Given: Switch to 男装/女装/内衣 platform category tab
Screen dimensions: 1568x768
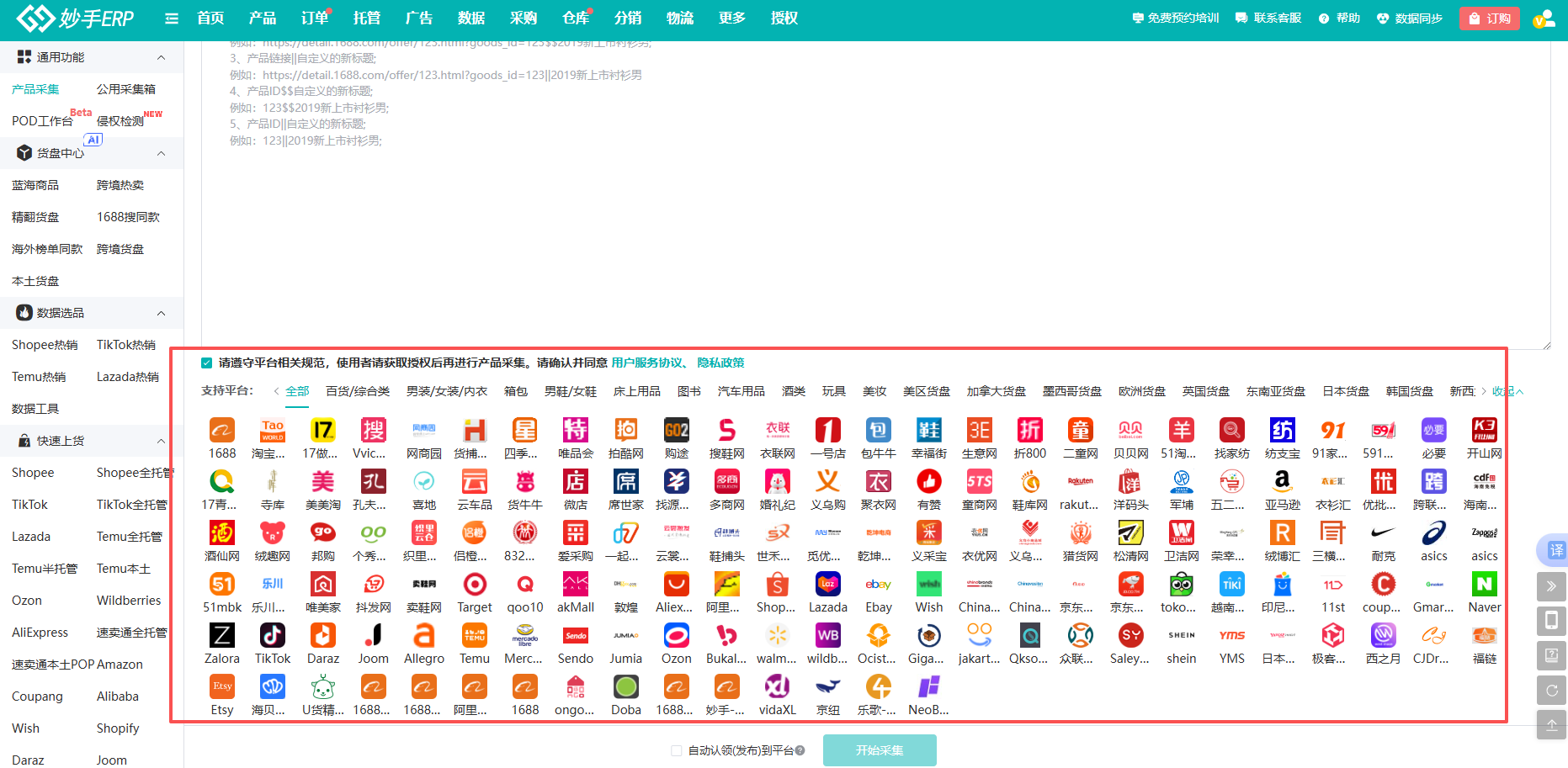Looking at the screenshot, I should coord(447,391).
